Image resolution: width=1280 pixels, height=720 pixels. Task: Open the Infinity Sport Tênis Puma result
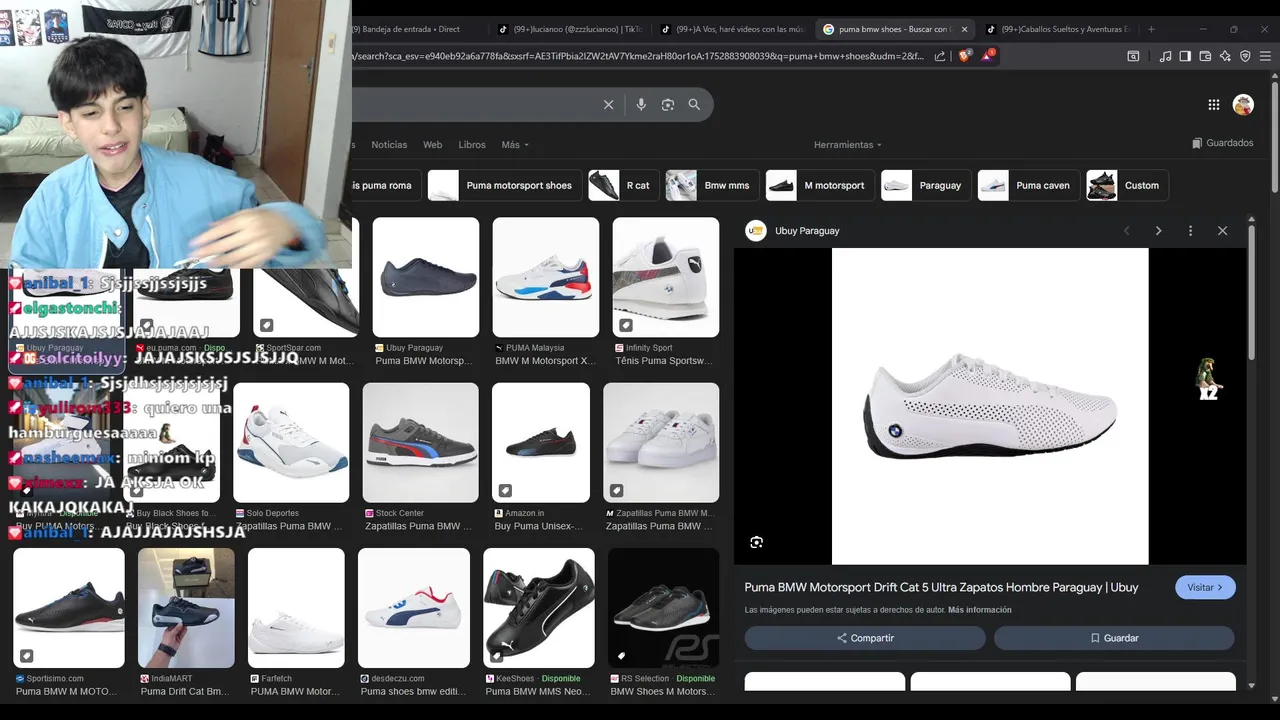coord(665,277)
